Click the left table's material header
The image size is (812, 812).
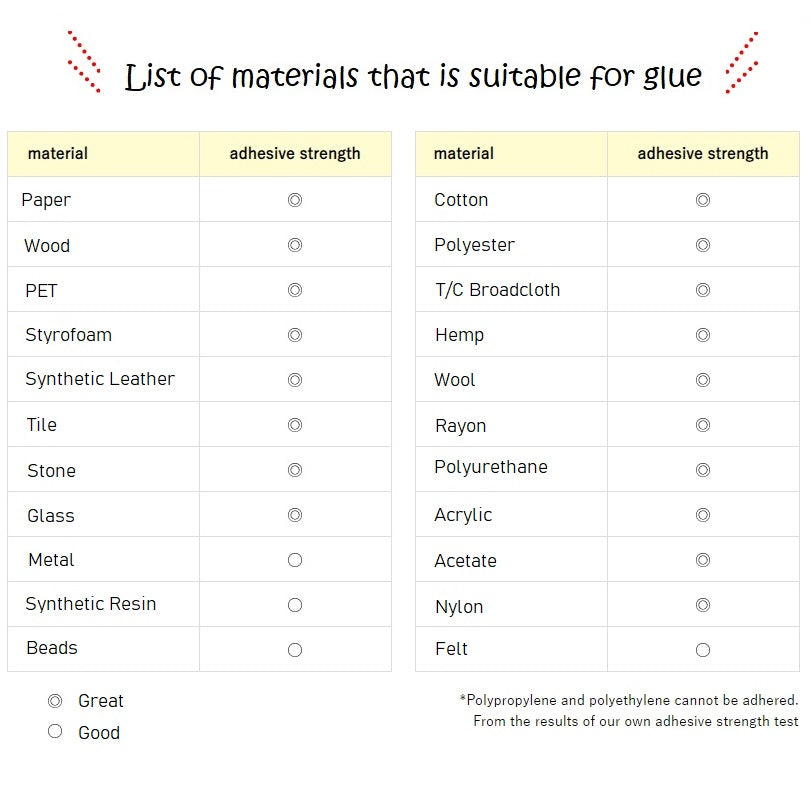point(104,154)
